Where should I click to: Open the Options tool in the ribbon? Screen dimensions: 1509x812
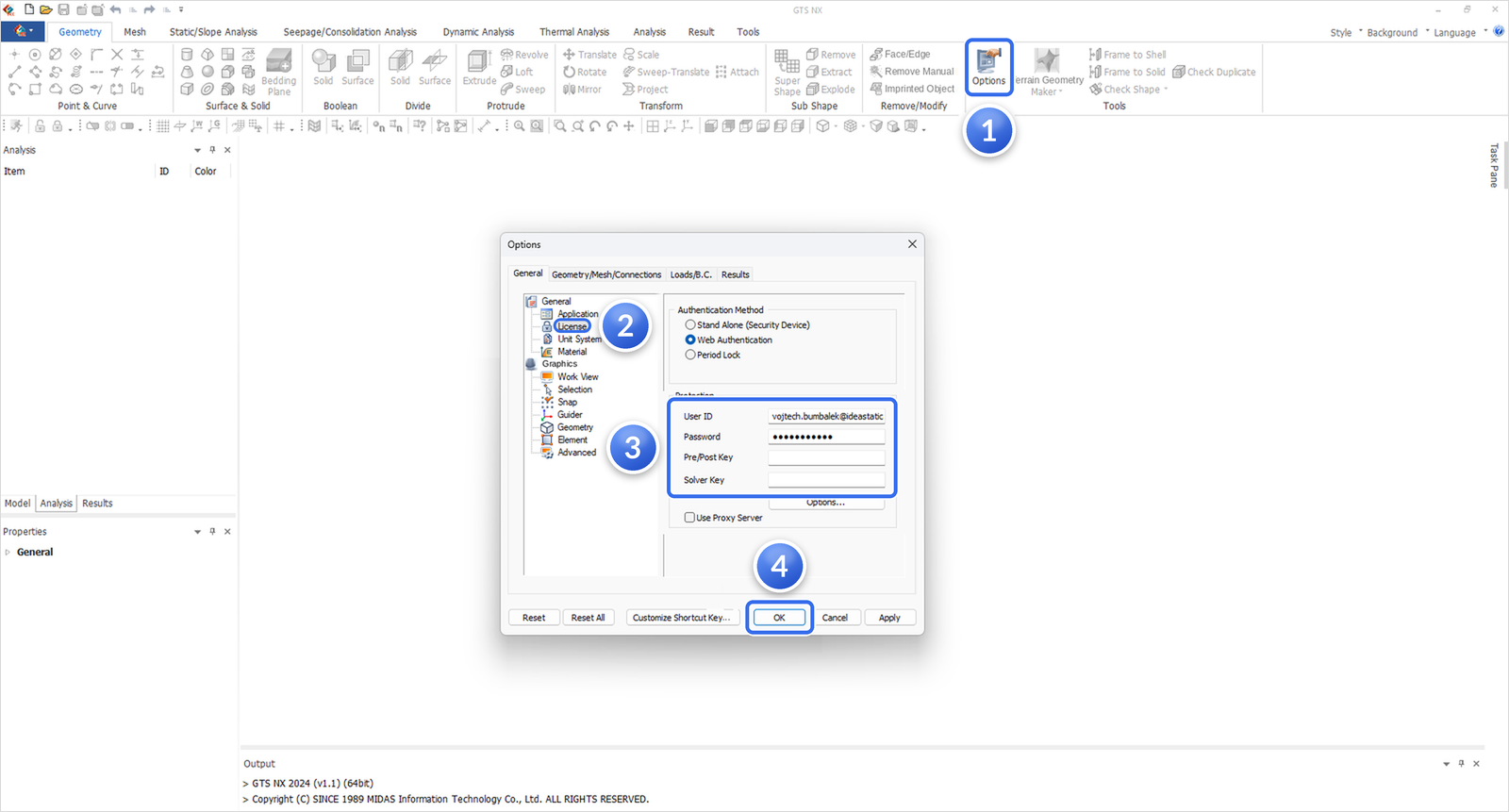coord(988,67)
